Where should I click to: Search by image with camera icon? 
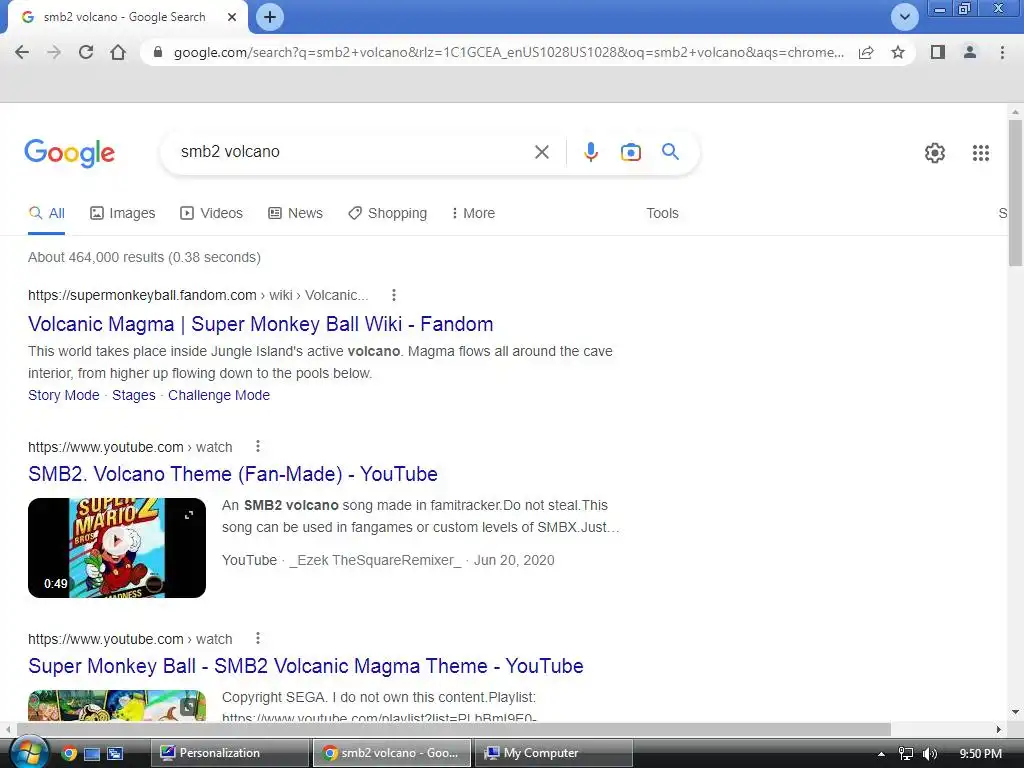(x=630, y=152)
